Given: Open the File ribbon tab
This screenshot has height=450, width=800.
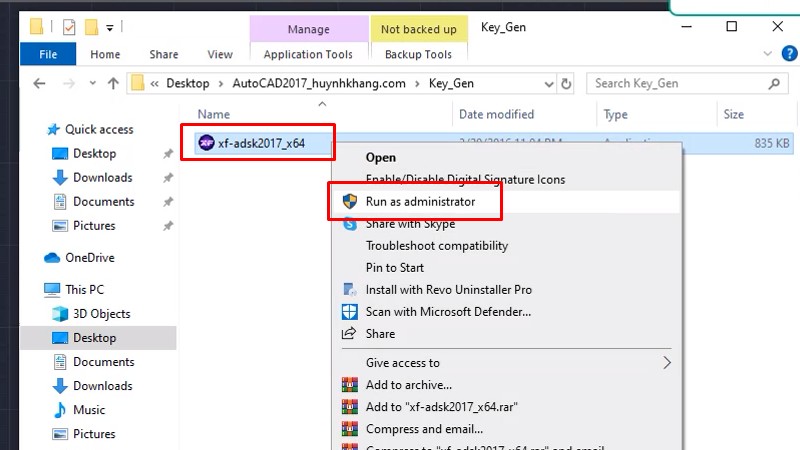Looking at the screenshot, I should point(46,55).
